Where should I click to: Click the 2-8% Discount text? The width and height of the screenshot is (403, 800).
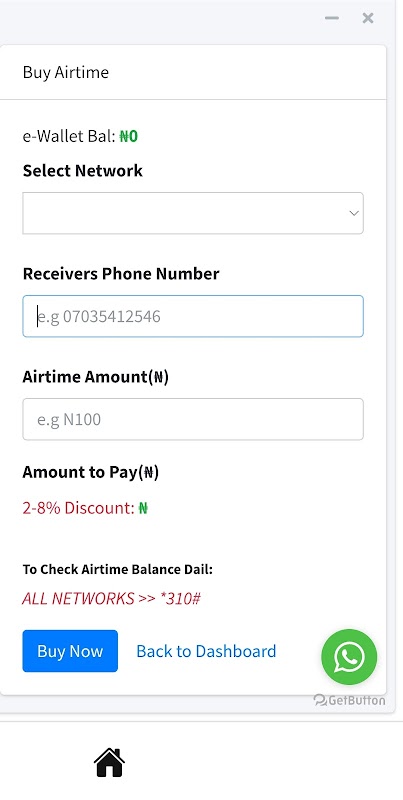79,508
